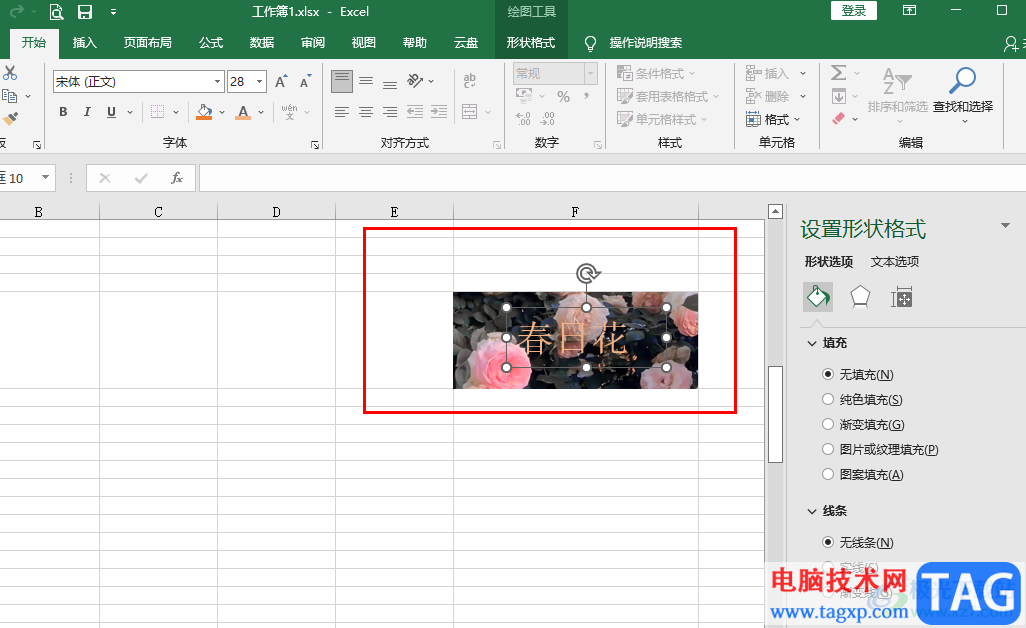1026x628 pixels.
Task: Open 格式 cells dropdown
Action: [775, 120]
